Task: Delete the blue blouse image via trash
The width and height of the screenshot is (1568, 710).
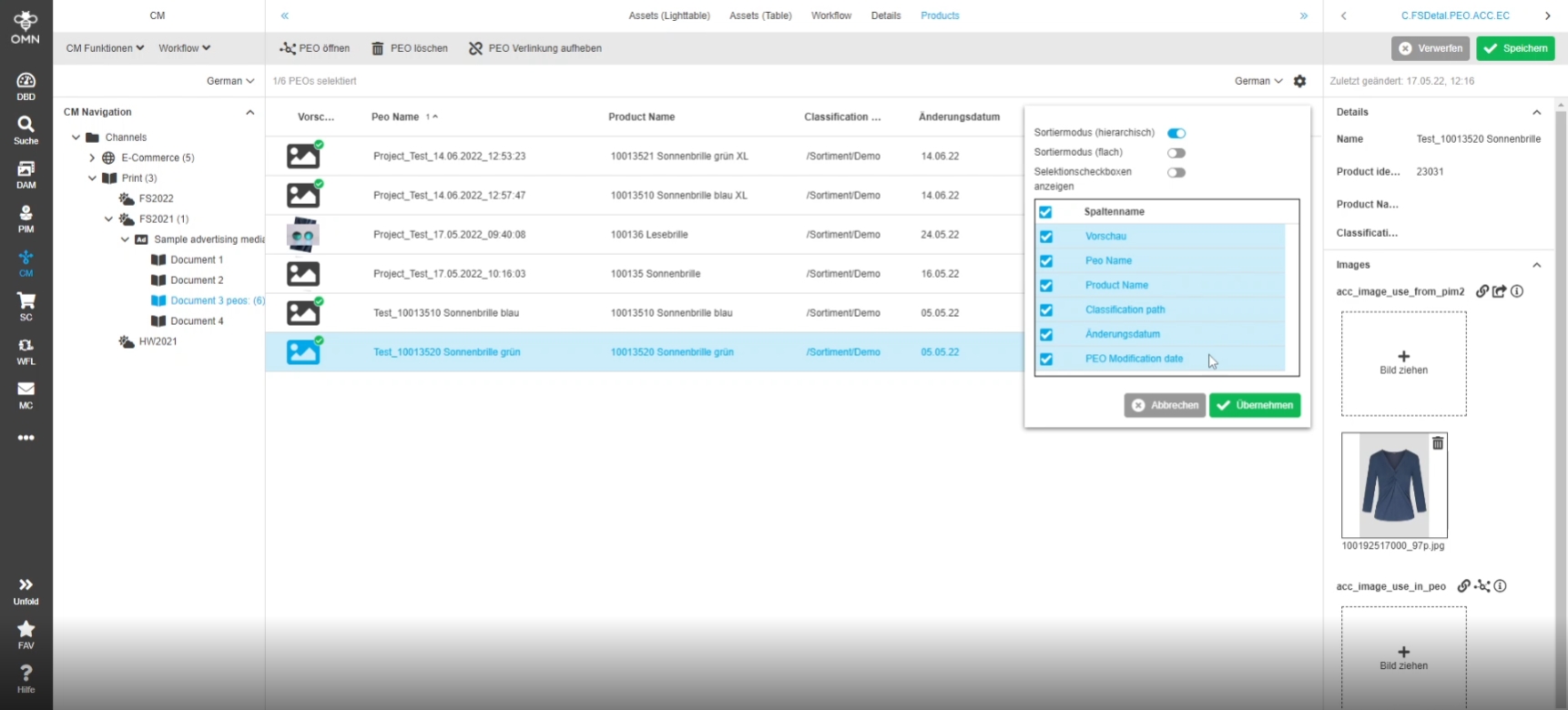Action: pyautogui.click(x=1438, y=443)
